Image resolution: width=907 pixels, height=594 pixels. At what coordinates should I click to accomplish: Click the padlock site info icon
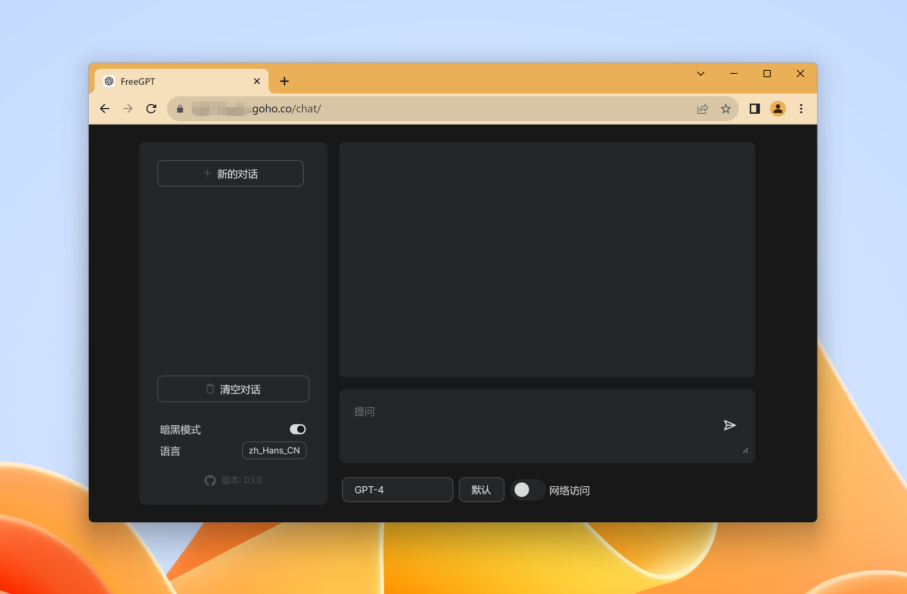click(x=180, y=109)
